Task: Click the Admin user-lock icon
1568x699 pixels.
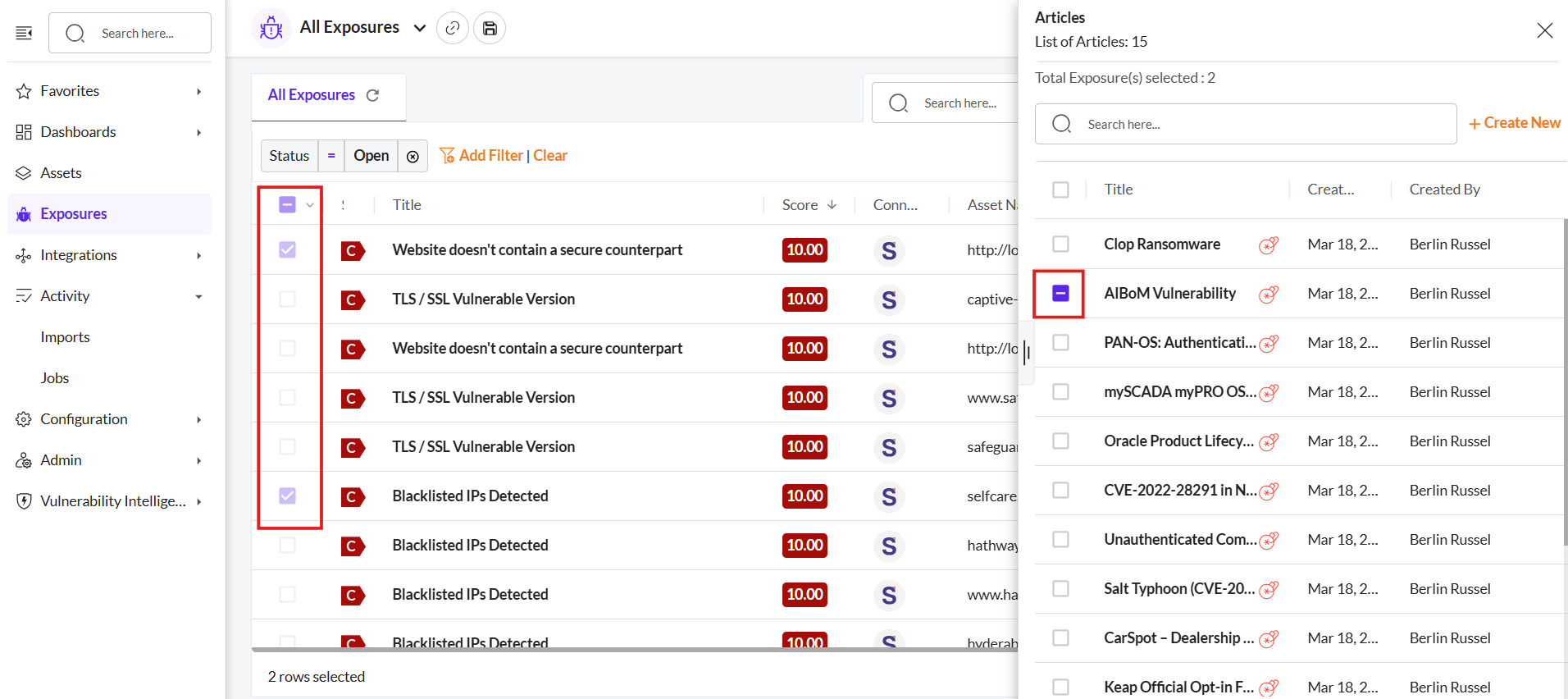Action: coord(24,460)
